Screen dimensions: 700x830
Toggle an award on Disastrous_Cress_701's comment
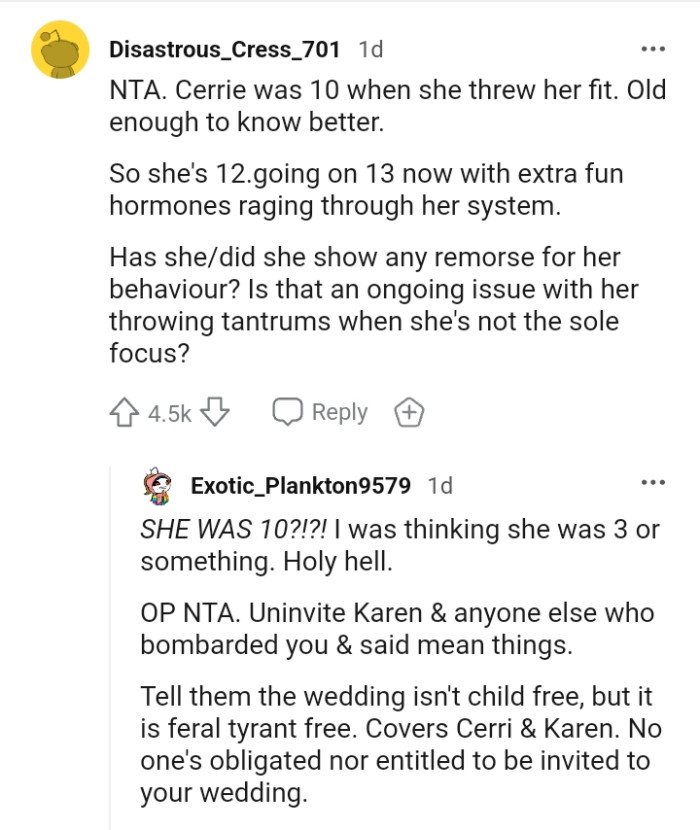(409, 411)
